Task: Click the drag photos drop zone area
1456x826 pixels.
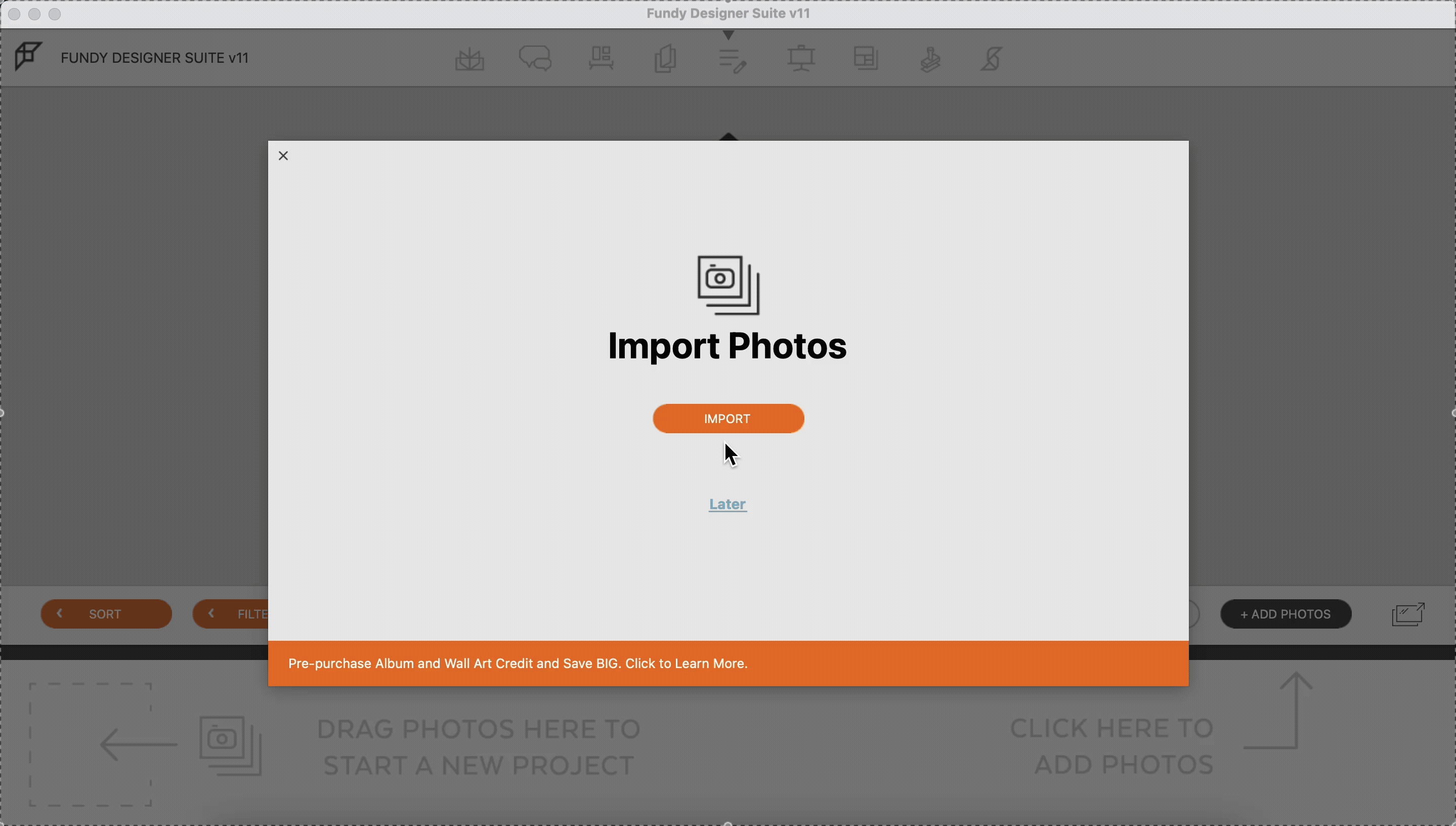Action: click(x=91, y=745)
